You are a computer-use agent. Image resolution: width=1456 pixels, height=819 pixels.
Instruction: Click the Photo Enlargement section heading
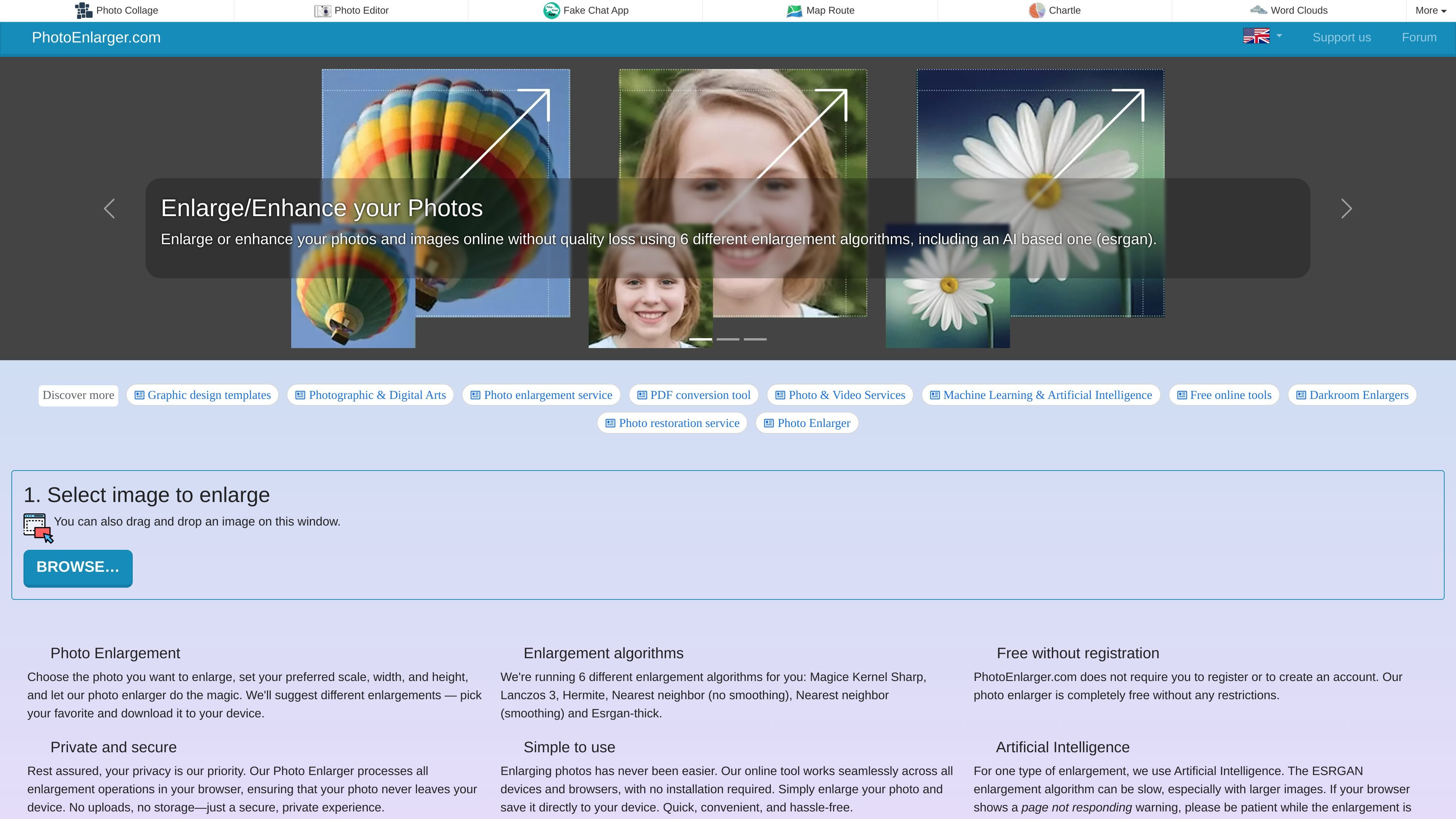(115, 653)
